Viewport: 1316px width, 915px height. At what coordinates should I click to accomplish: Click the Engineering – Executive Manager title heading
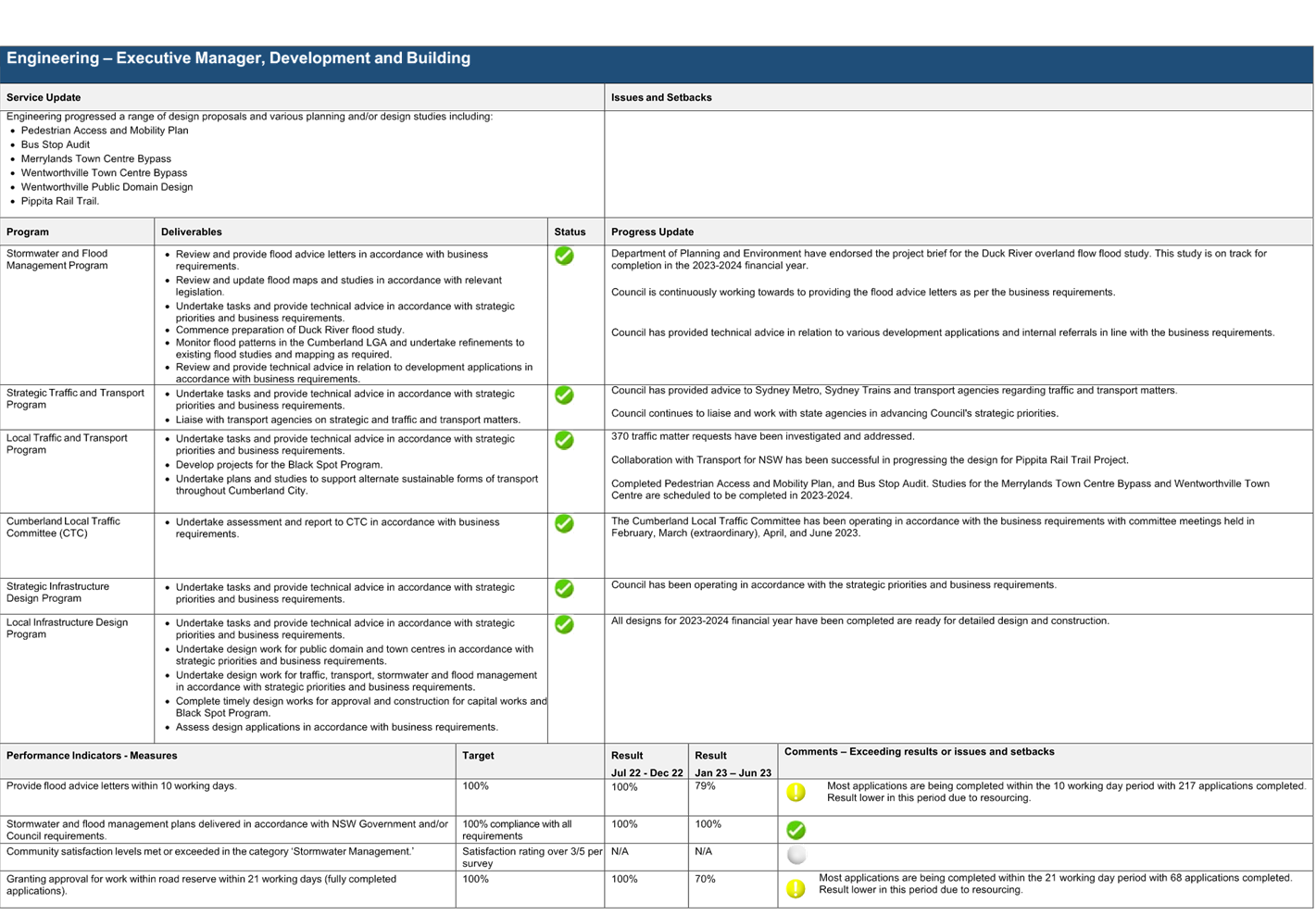point(238,58)
